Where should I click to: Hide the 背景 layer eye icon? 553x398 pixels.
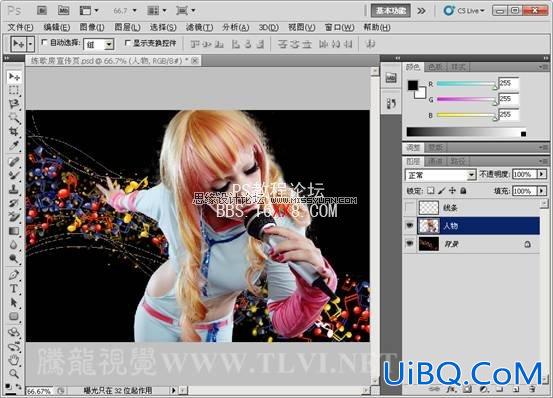[x=409, y=244]
